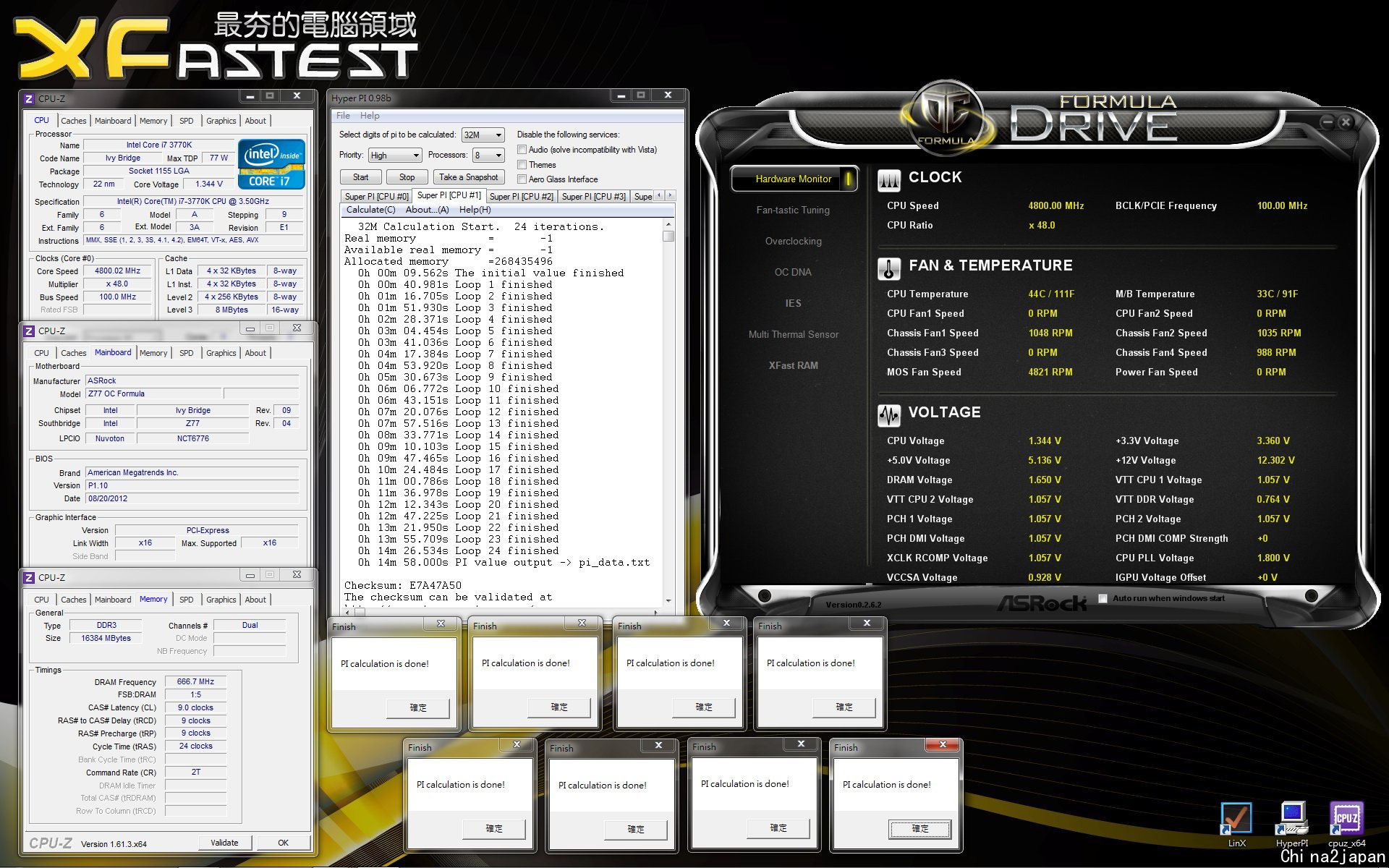Screen dimensions: 1389x868
Task: Close the Formula Drive window
Action: click(1346, 122)
